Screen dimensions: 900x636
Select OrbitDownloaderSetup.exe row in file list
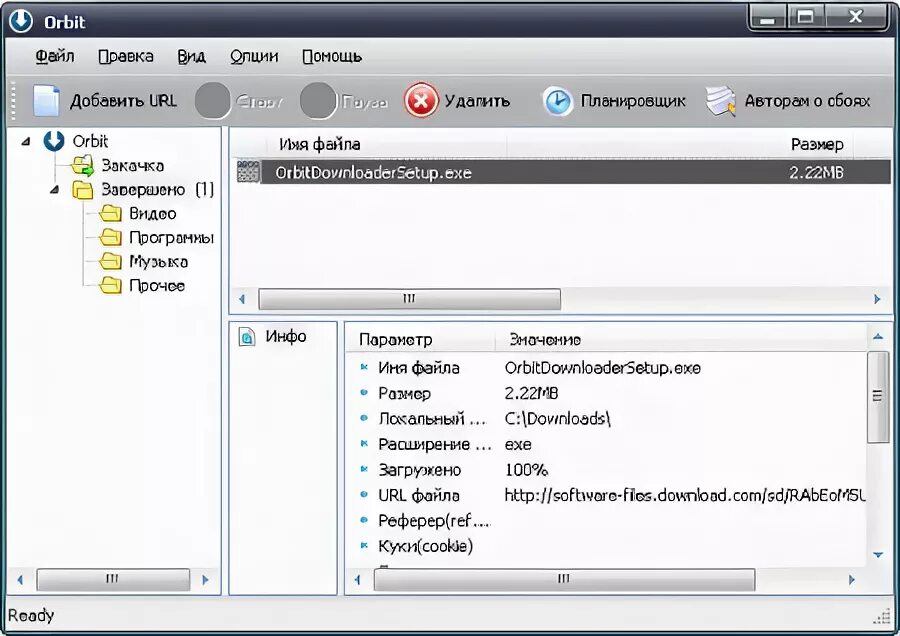562,172
